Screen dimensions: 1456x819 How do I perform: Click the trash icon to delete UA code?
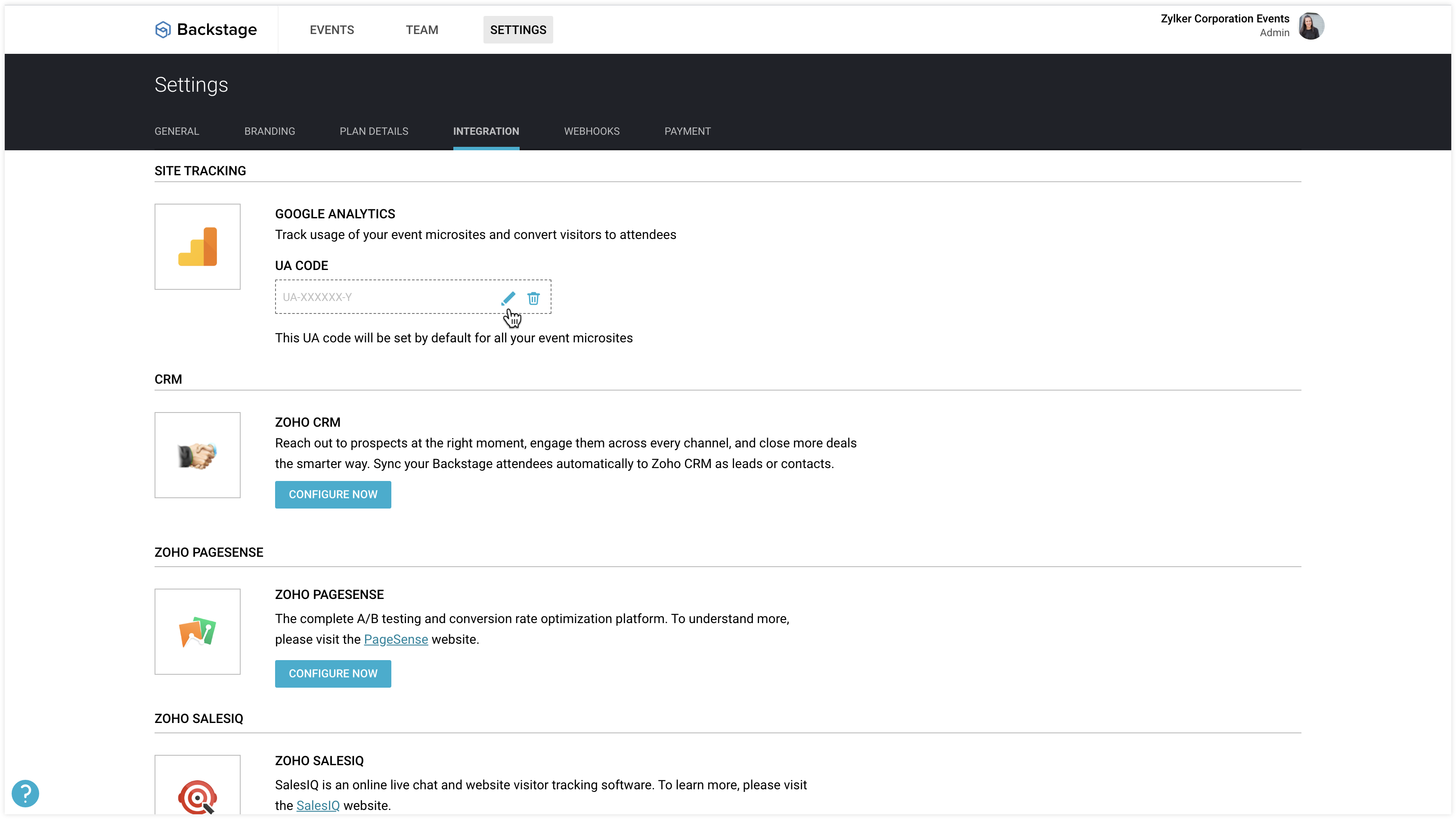(533, 298)
